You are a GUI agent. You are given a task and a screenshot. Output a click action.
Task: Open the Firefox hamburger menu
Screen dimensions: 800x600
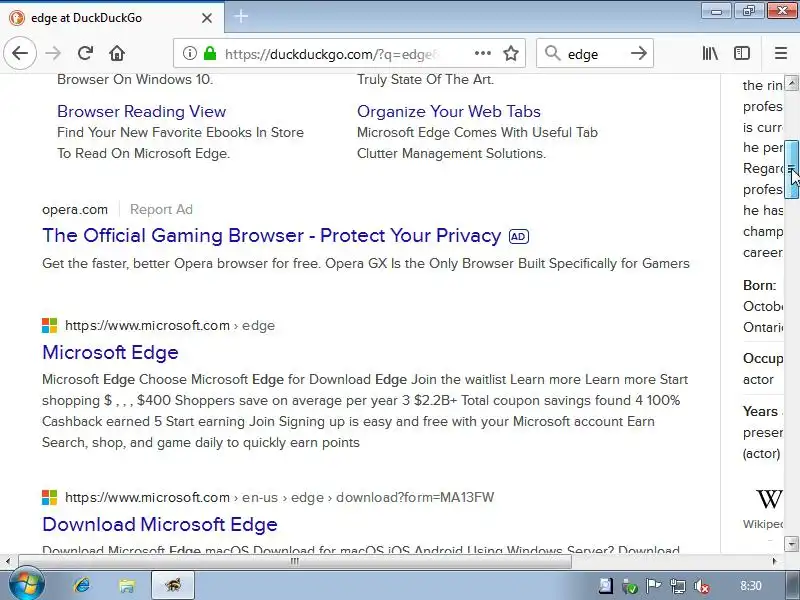781,53
